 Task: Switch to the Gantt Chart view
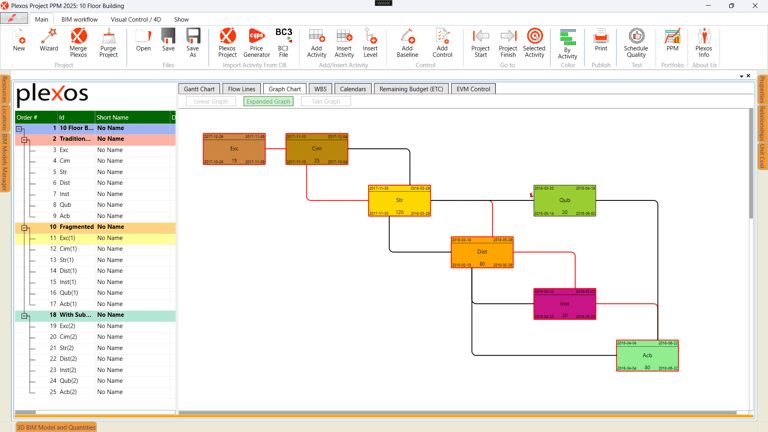(199, 89)
